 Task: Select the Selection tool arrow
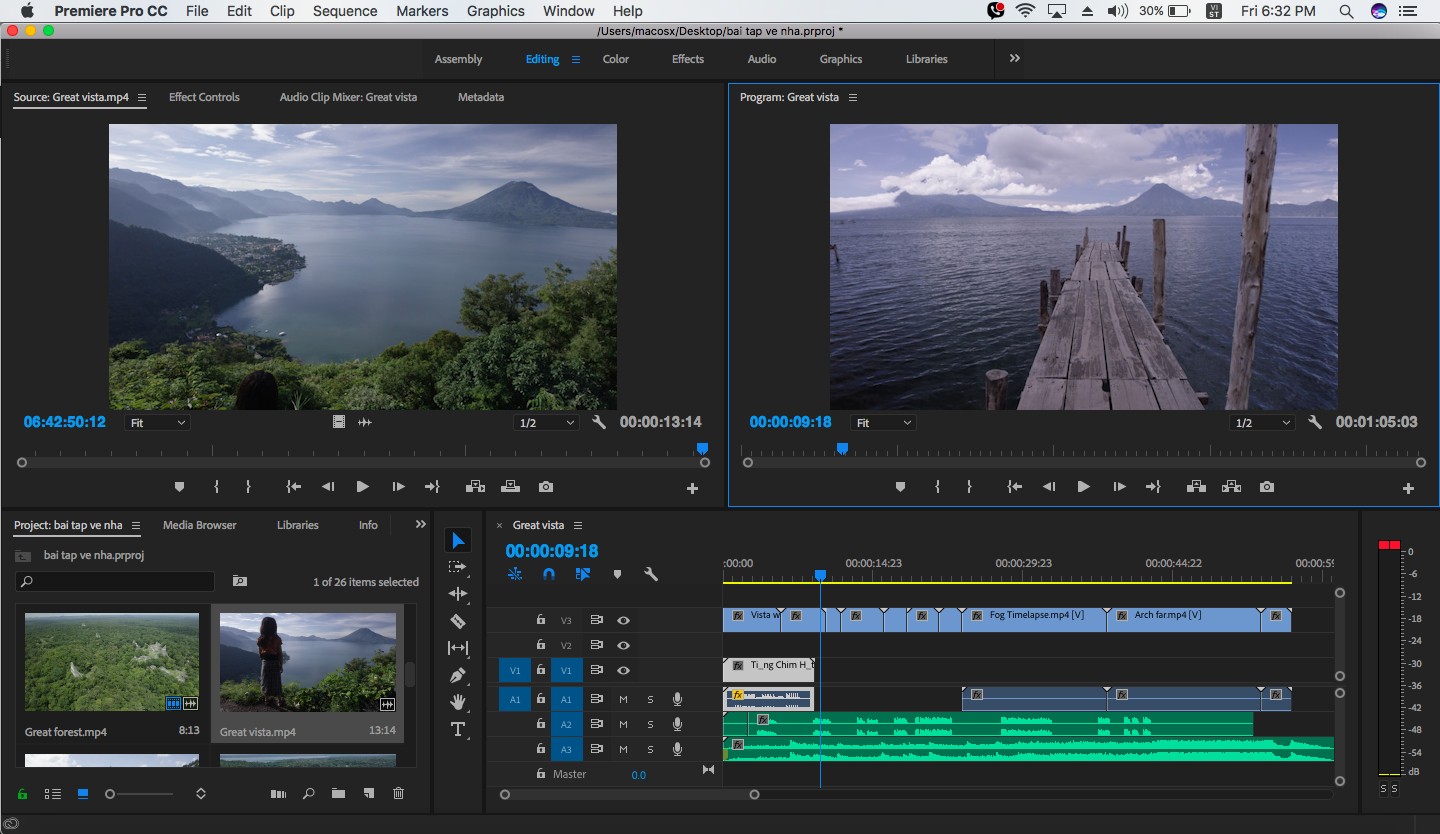click(458, 541)
